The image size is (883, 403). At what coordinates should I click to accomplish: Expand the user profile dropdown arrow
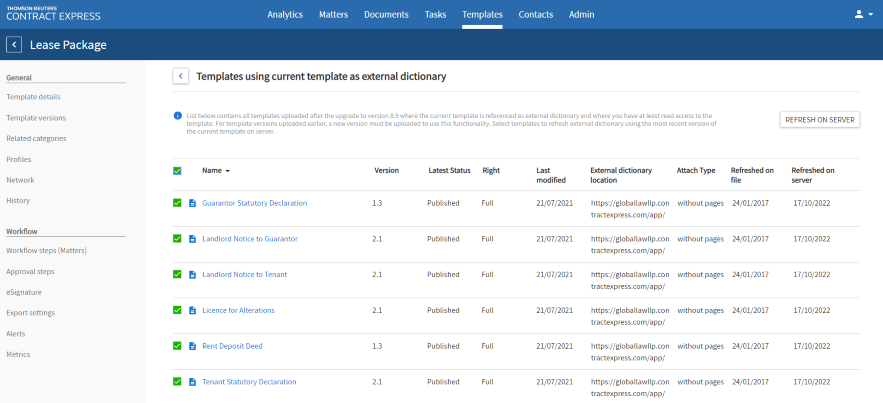871,15
